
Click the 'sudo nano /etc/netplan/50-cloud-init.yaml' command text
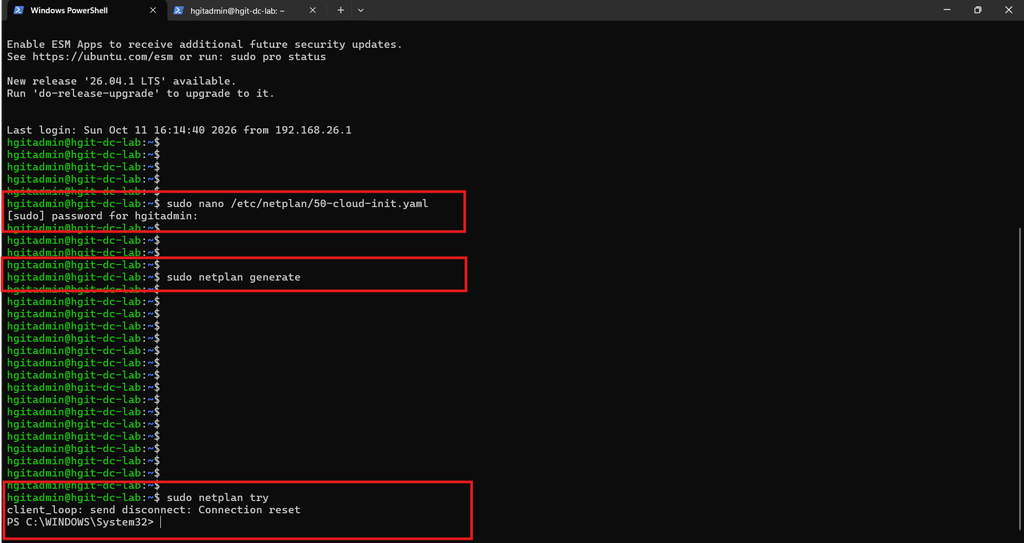tap(297, 203)
